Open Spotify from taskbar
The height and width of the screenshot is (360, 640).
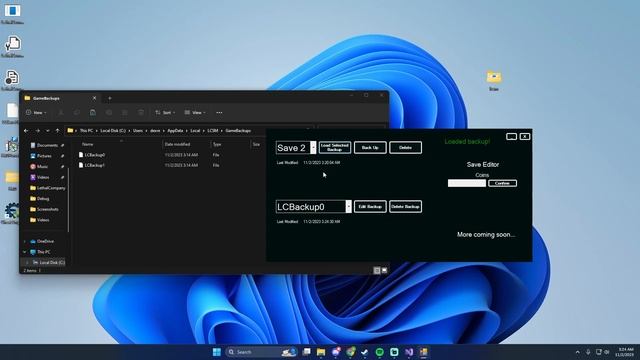[379, 352]
